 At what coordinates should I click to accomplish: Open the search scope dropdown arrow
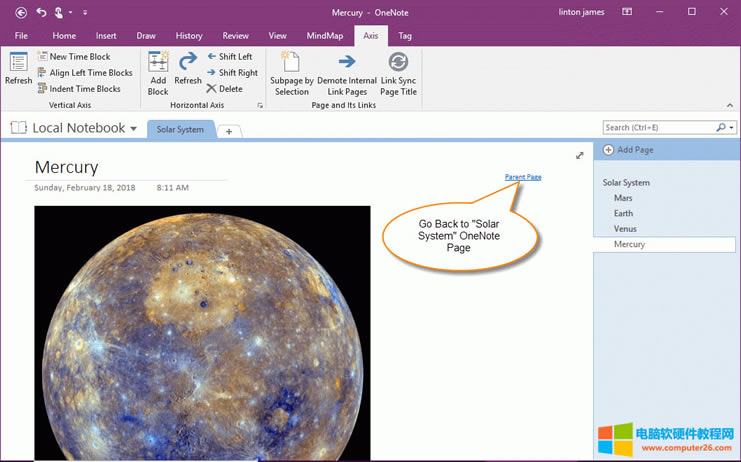point(732,128)
